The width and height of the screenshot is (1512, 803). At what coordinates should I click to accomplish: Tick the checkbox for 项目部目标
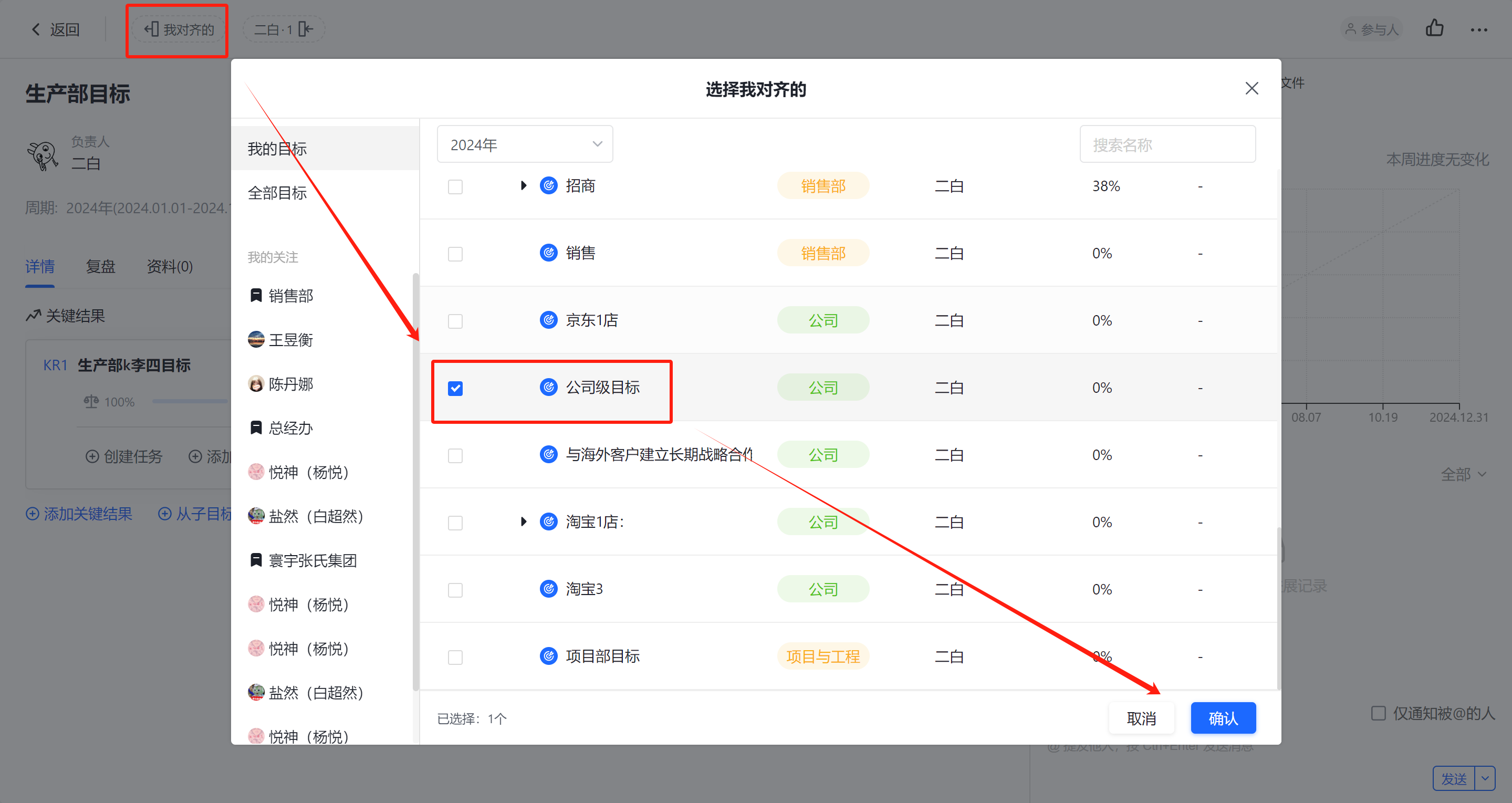point(455,658)
